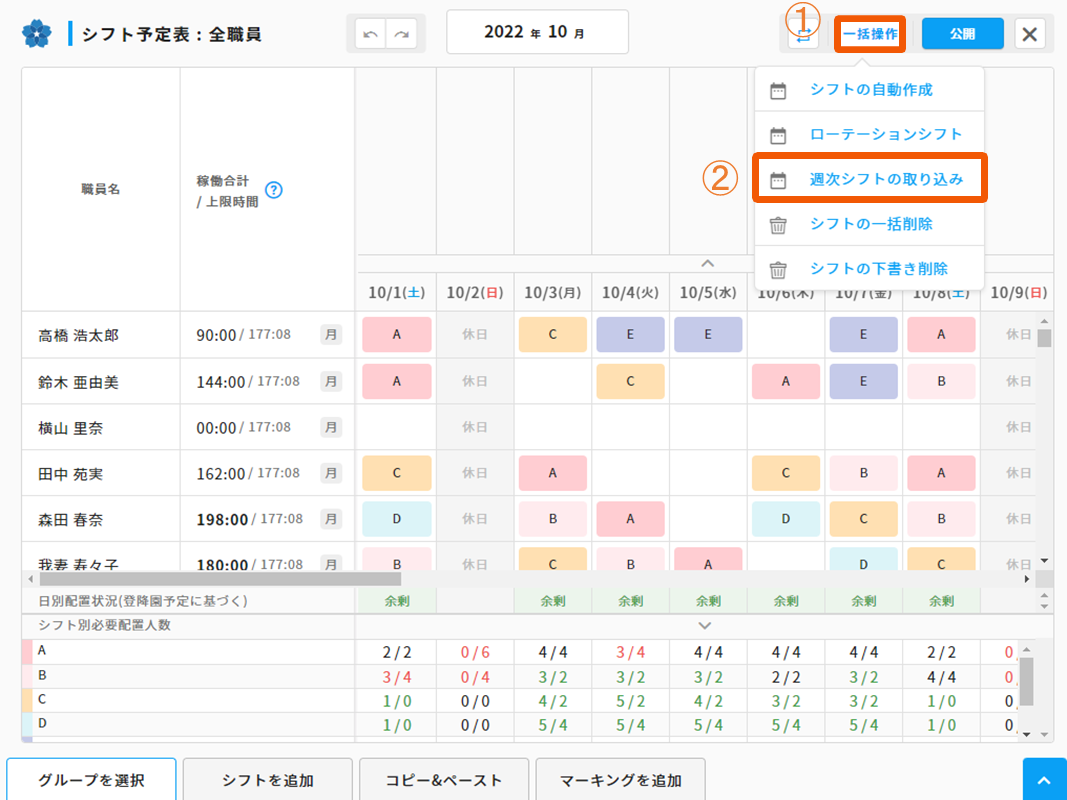Click the undo arrow icon
The width and height of the screenshot is (1067, 800).
coord(371,34)
